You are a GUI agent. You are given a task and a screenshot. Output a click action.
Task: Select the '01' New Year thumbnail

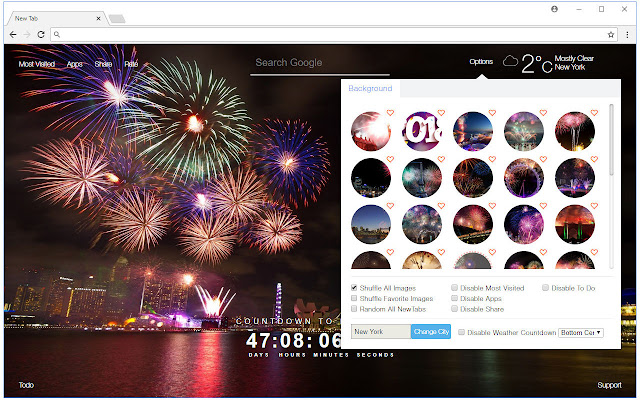click(422, 131)
